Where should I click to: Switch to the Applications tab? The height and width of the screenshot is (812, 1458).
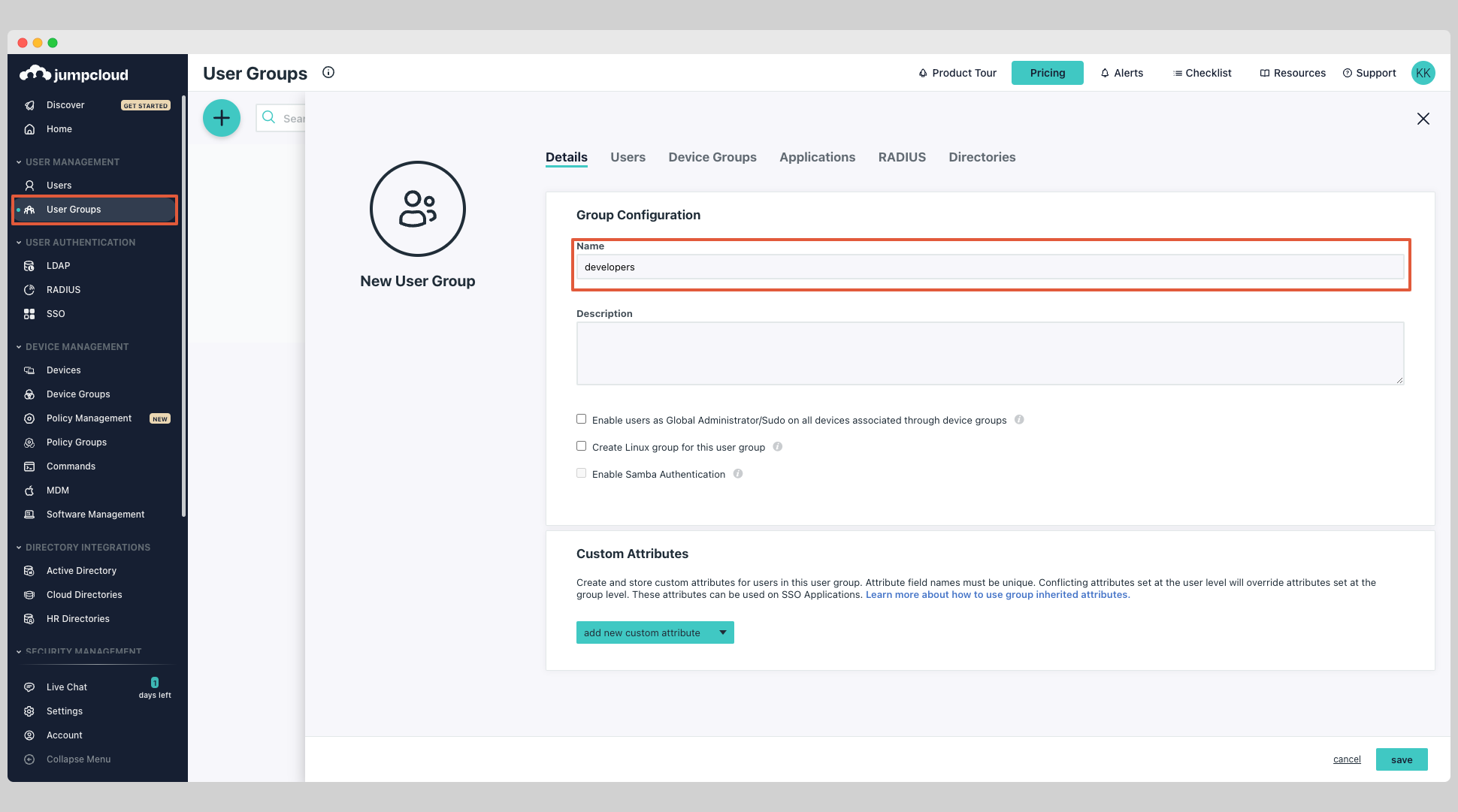(817, 157)
